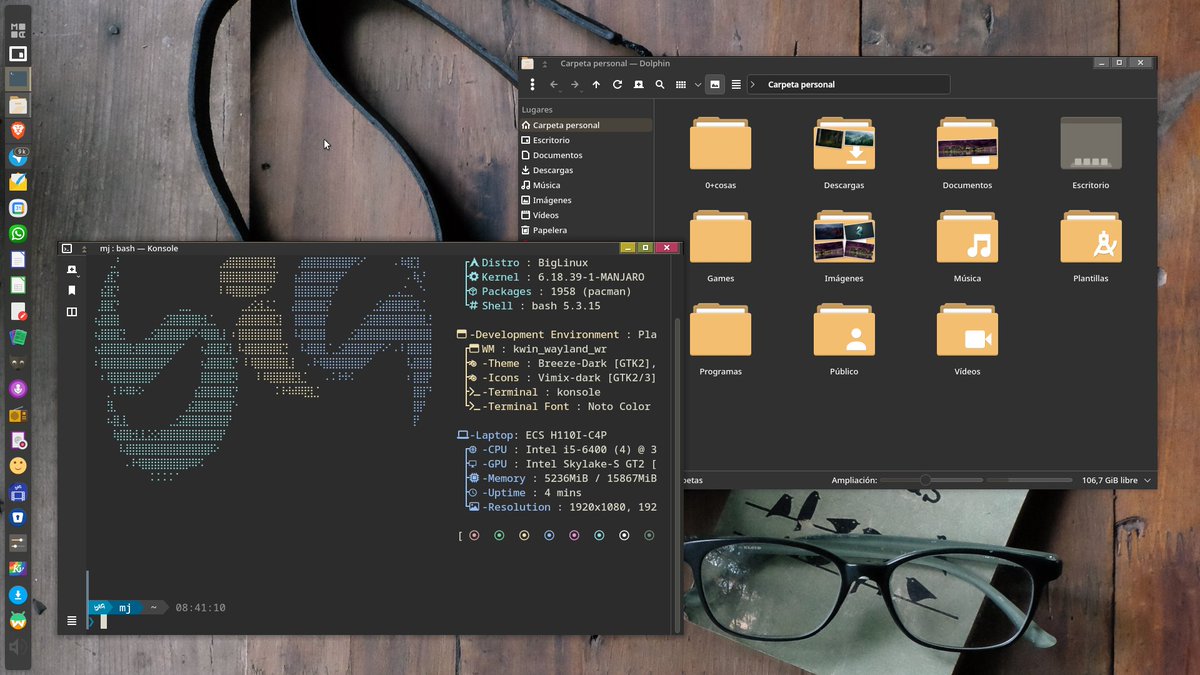Launch Brave browser from the dock
The height and width of the screenshot is (675, 1200).
point(18,131)
